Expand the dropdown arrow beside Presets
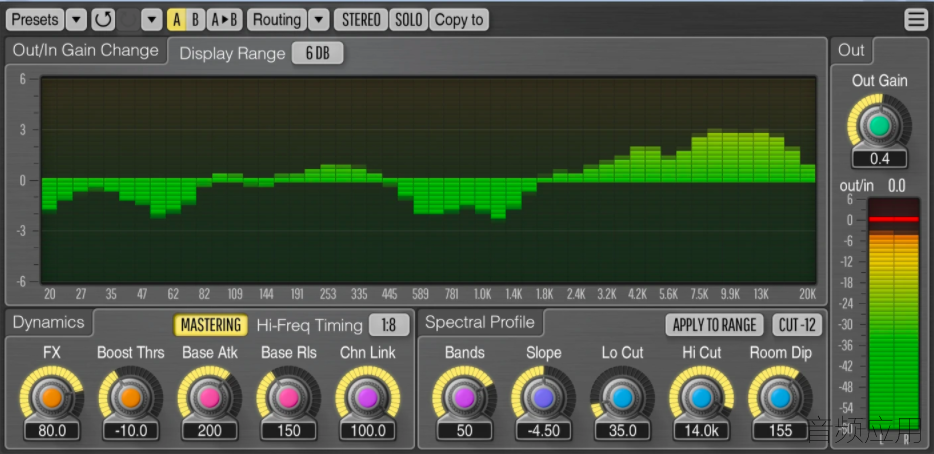The height and width of the screenshot is (454, 934). pos(76,20)
